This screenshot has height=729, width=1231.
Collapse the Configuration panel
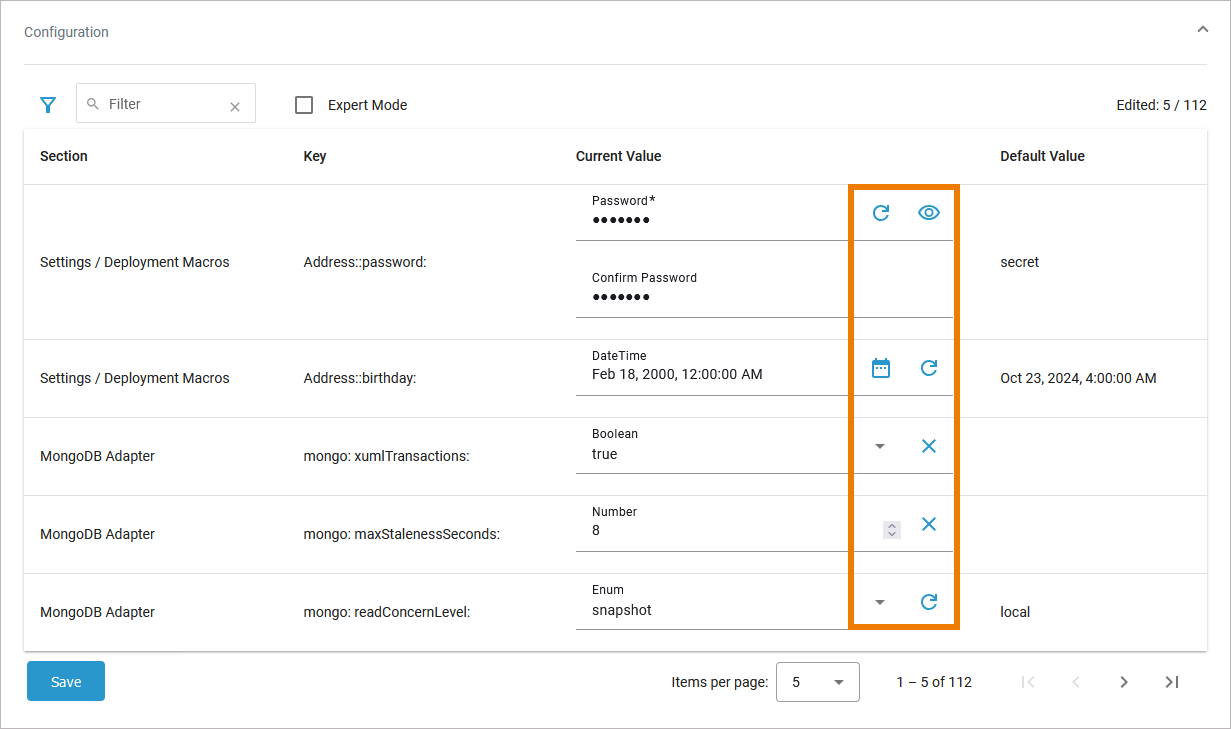pos(1202,30)
